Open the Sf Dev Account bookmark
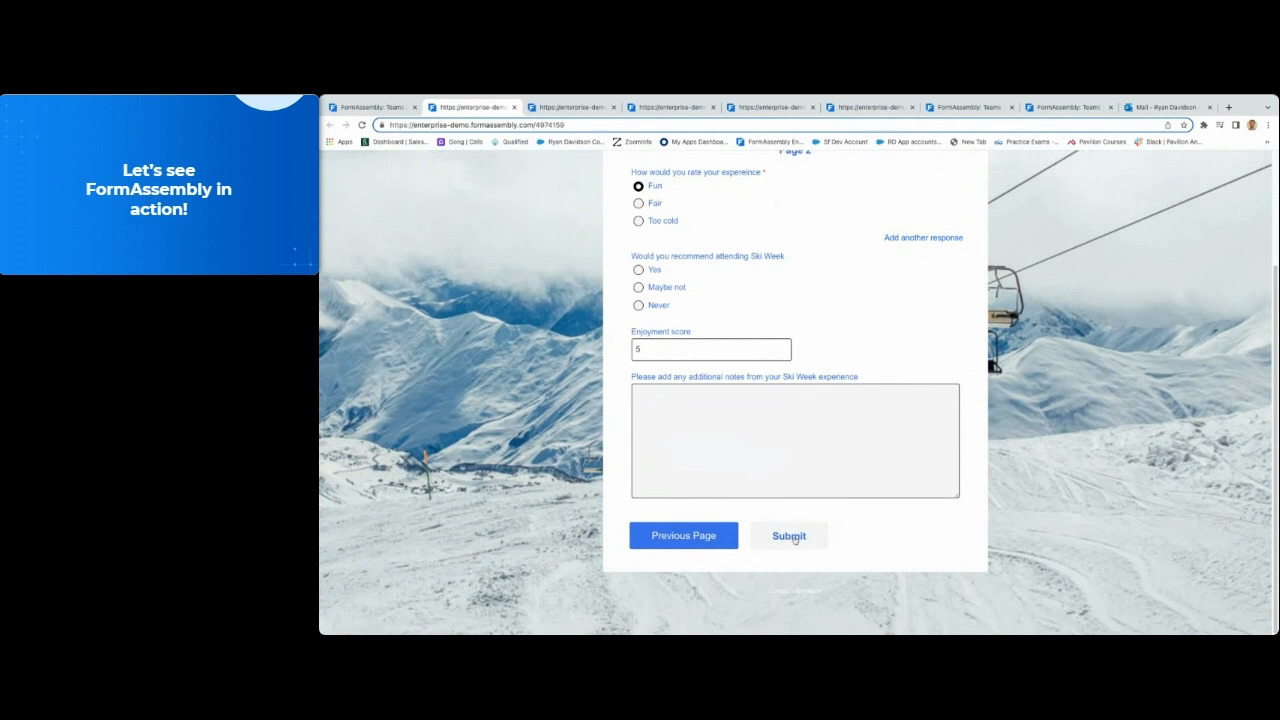This screenshot has height=720, width=1280. click(840, 142)
